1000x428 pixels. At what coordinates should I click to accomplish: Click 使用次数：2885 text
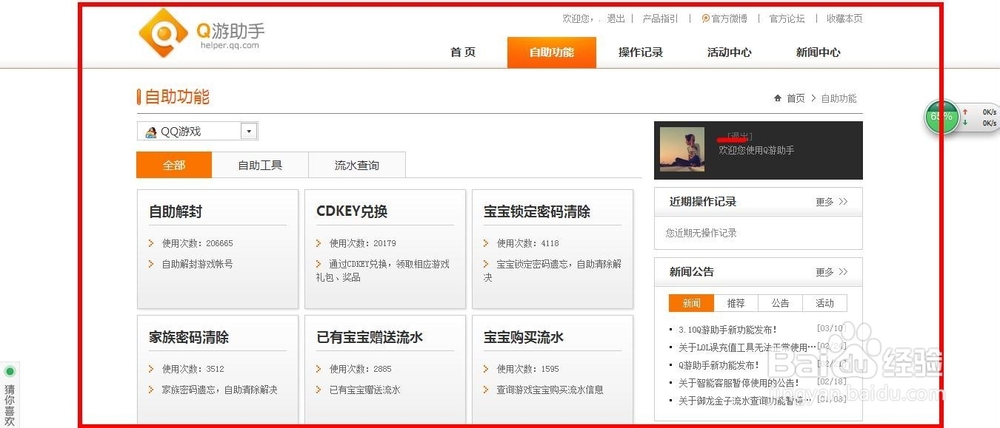(360, 369)
